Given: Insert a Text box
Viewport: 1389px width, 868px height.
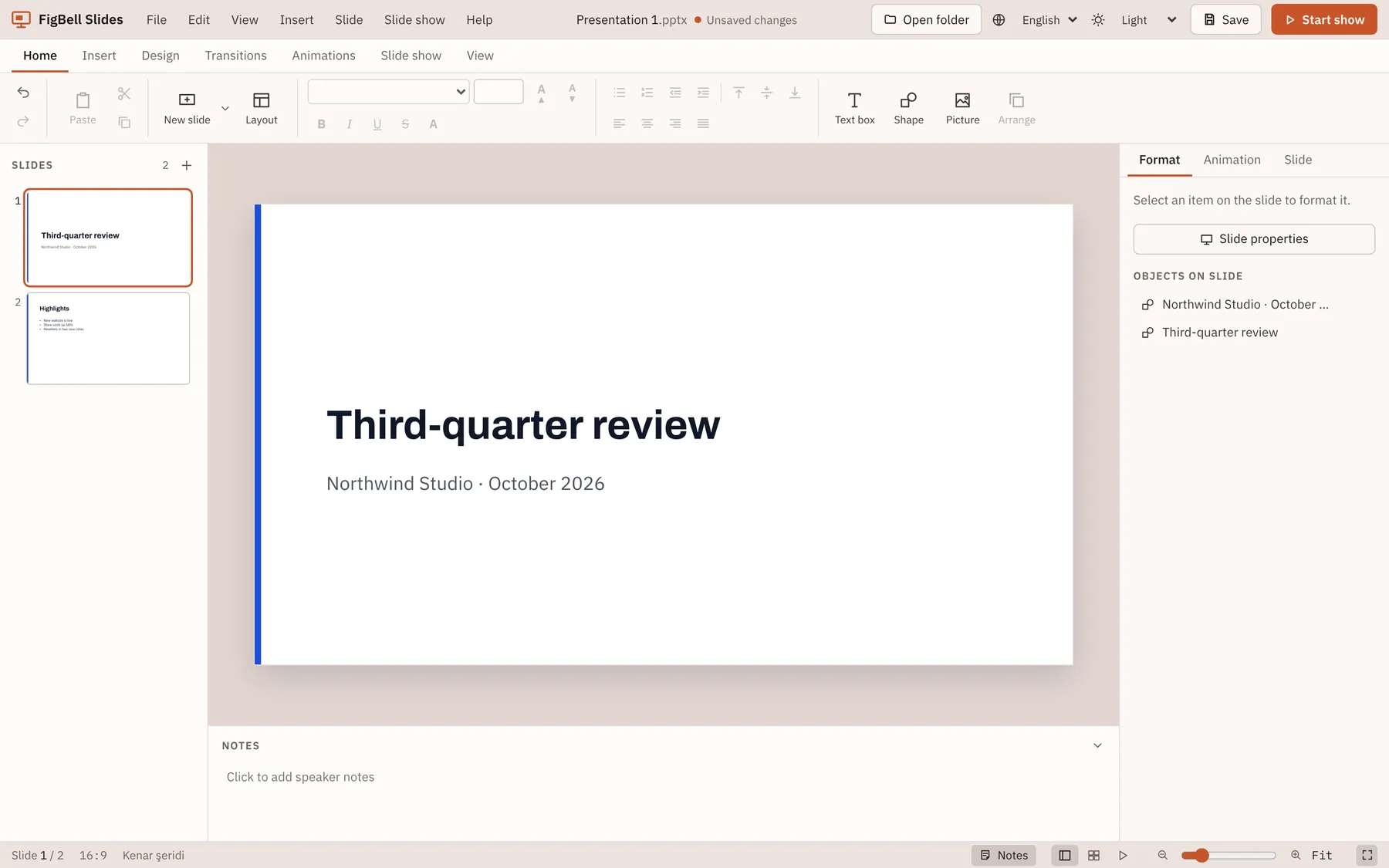Looking at the screenshot, I should coord(854,108).
